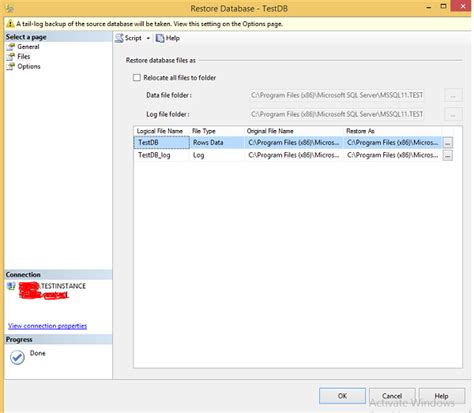Click the Log file type cell
Viewport: 474px width, 413px height.
point(217,155)
